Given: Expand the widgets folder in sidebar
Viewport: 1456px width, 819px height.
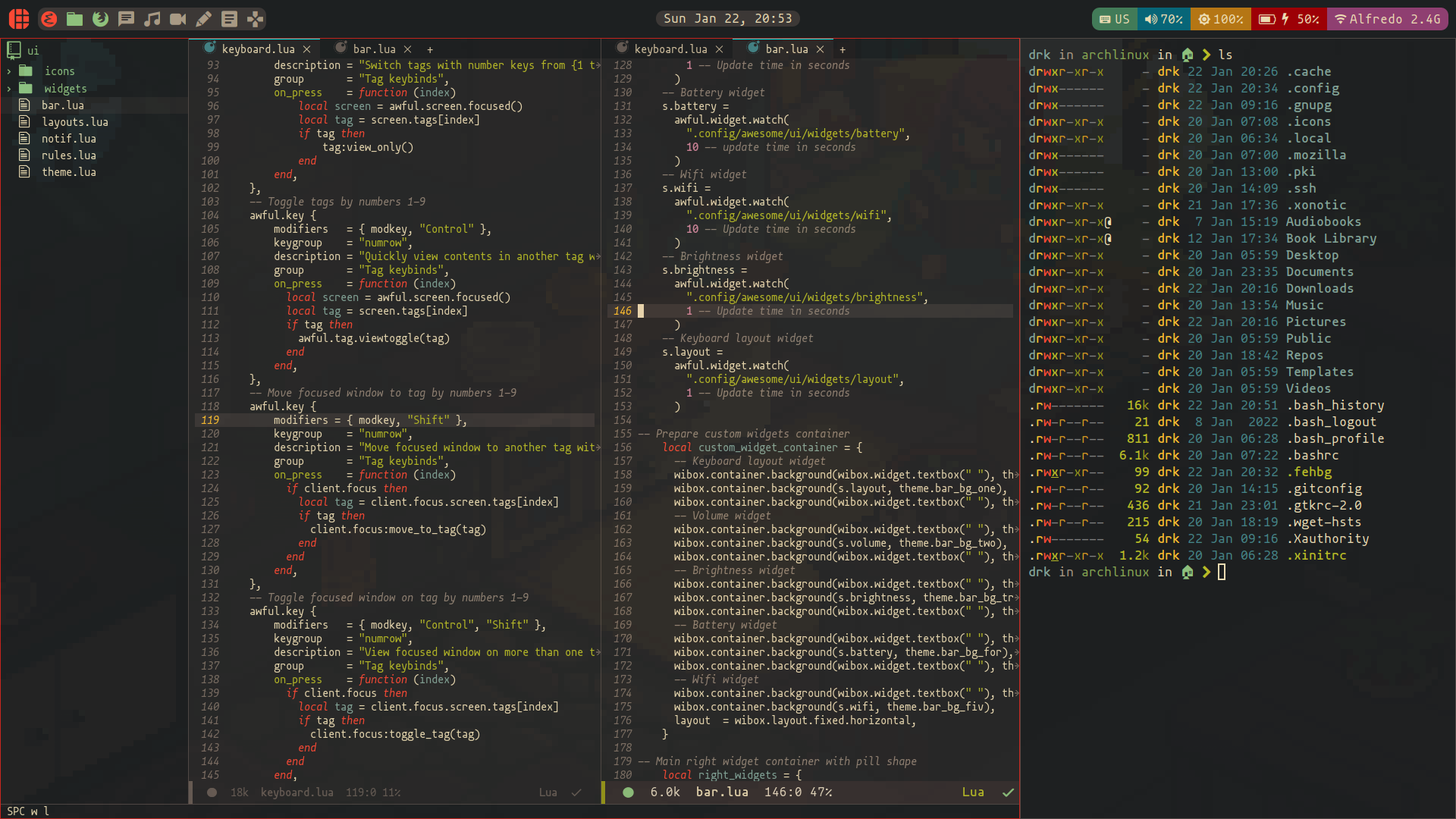Looking at the screenshot, I should [x=9, y=88].
